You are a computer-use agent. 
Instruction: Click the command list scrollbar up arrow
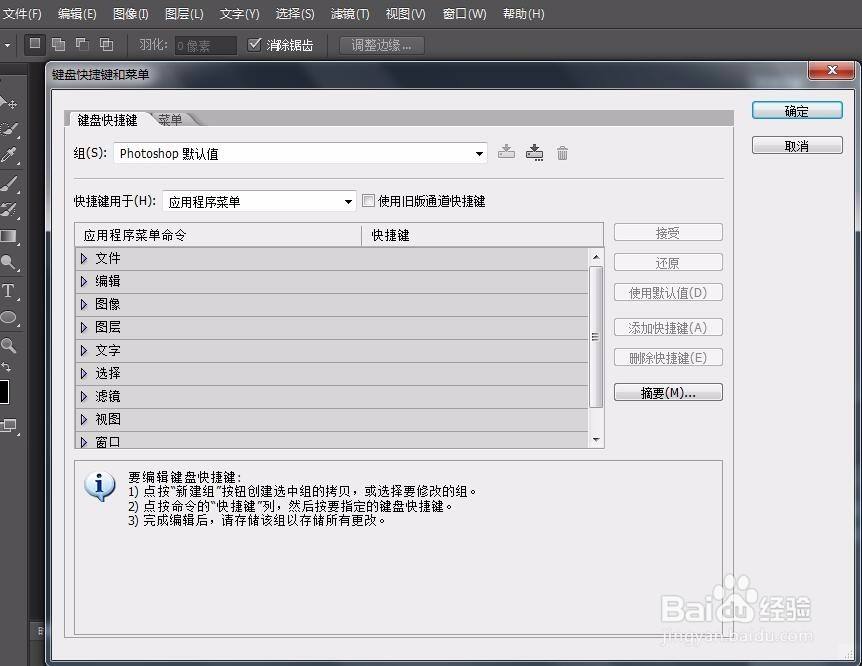click(596, 257)
